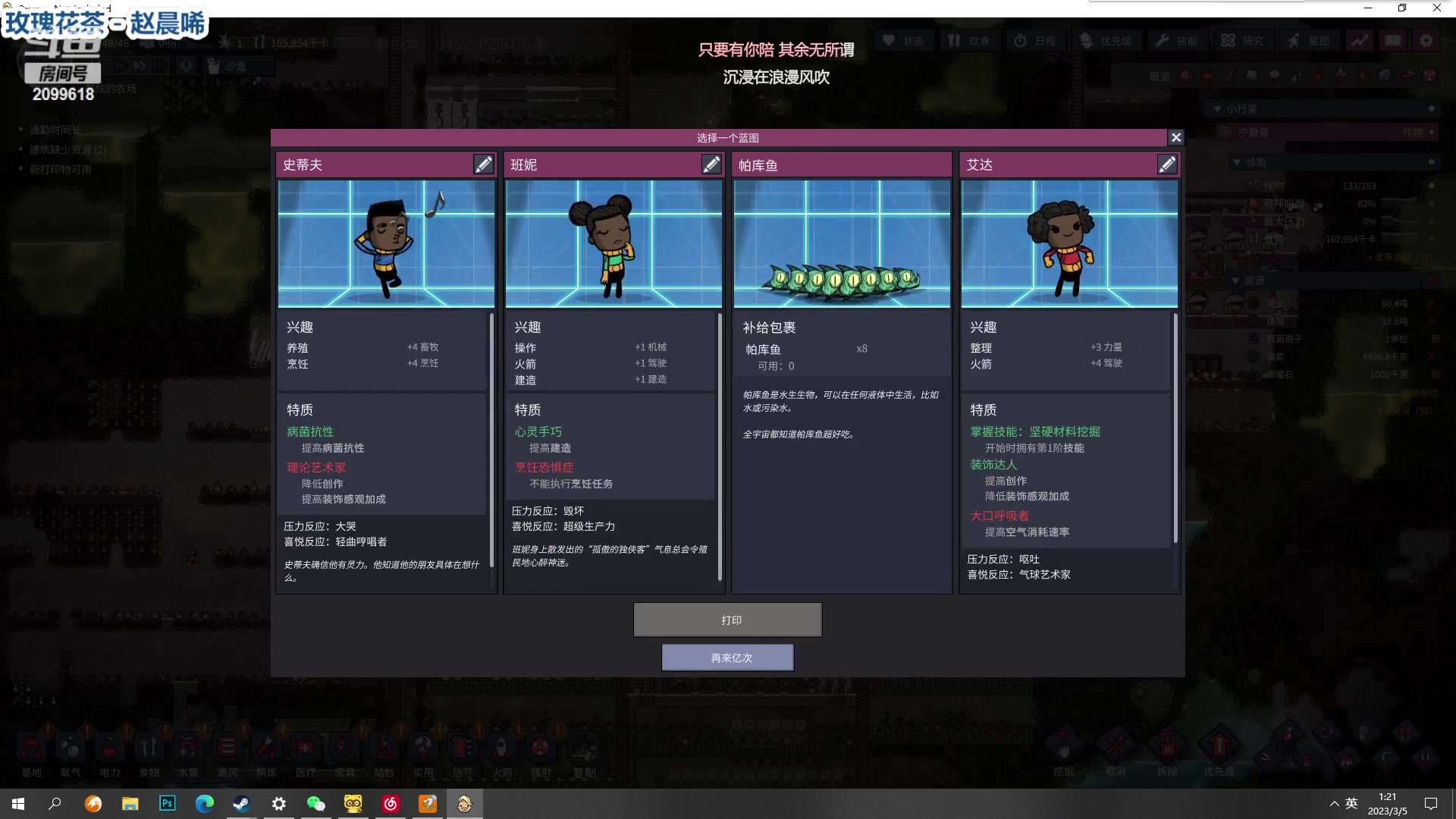Collapse the 诊断 section triangle

(x=1237, y=162)
